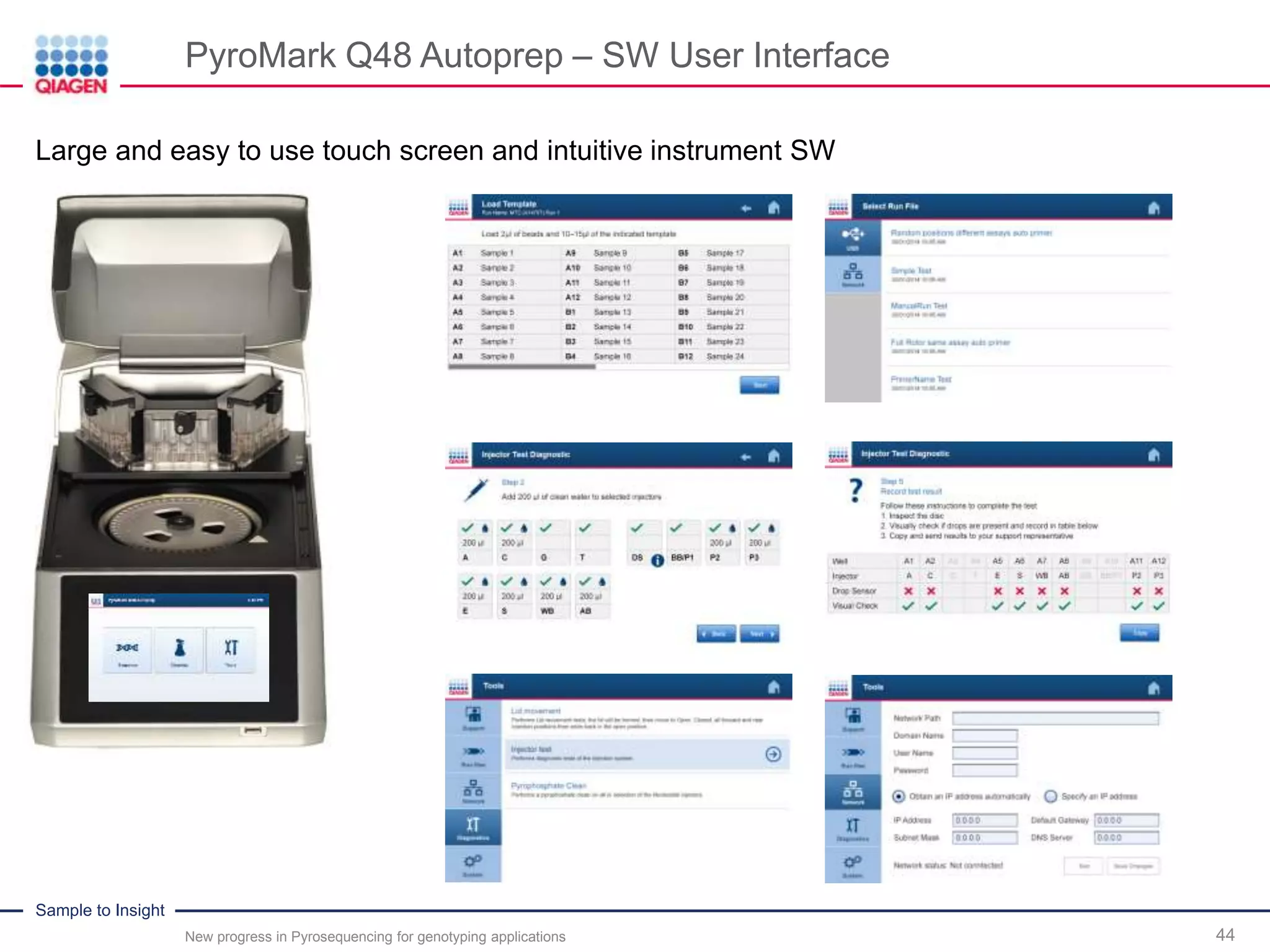The width and height of the screenshot is (1270, 952).
Task: Toggle injector S in Injector Test
Action: [514, 596]
